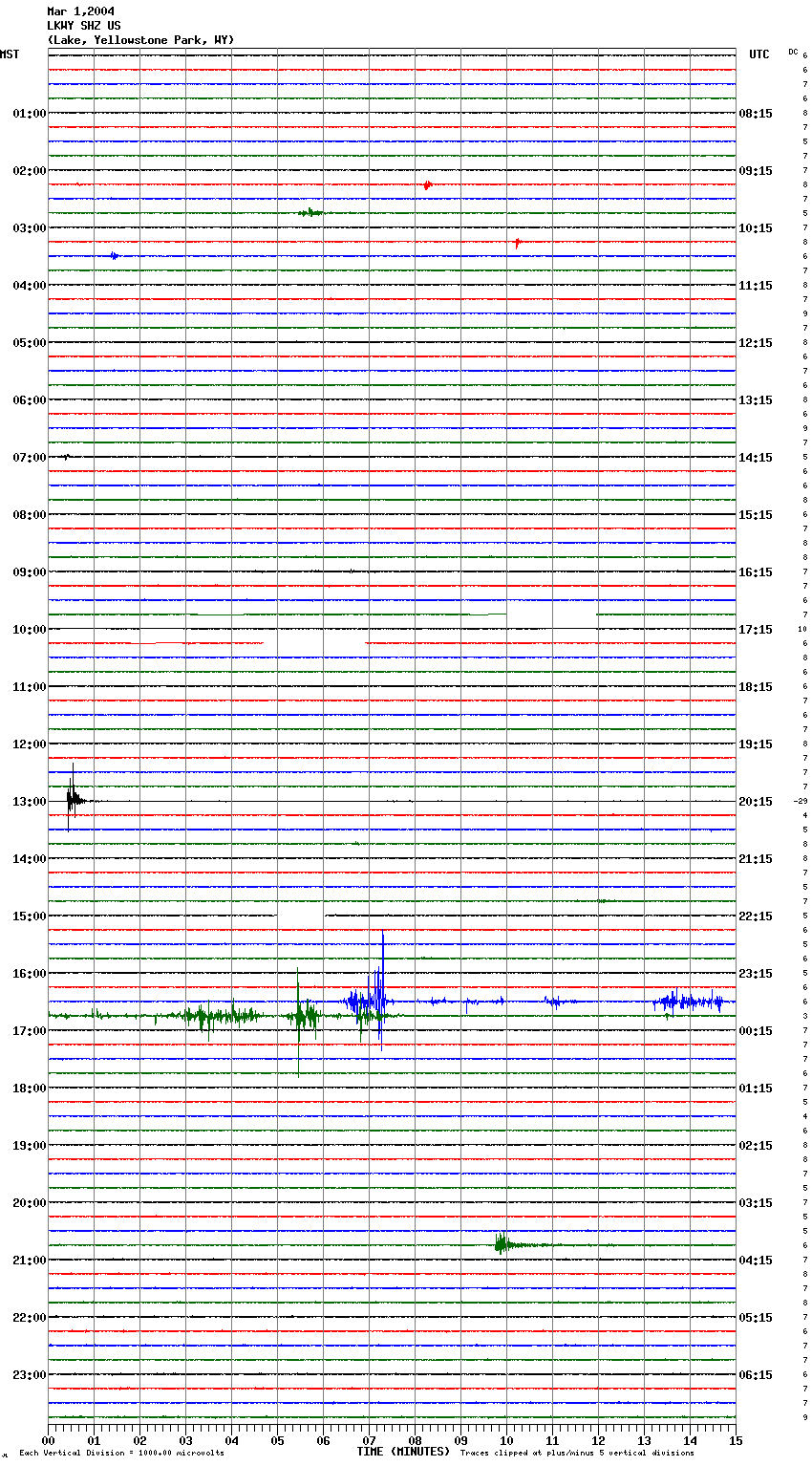Select the 10:00 MST time label
This screenshot has height=1466, width=812.
30,629
